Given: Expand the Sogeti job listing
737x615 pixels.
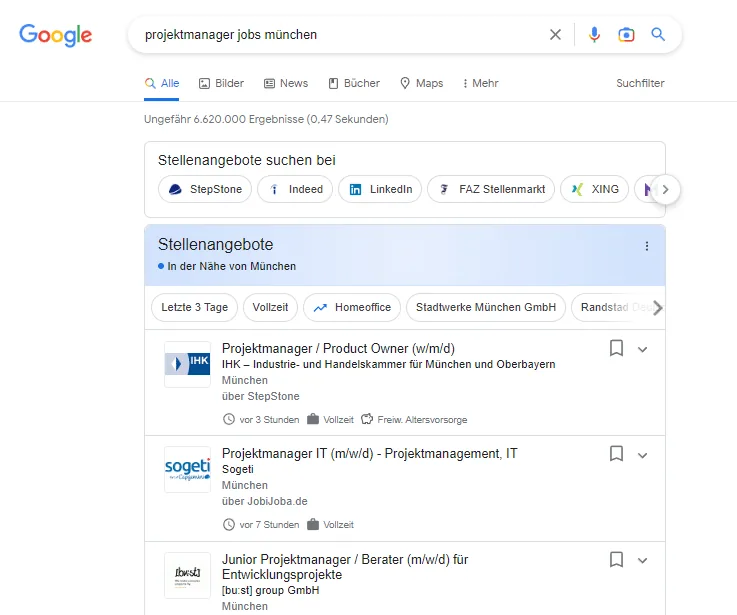Looking at the screenshot, I should click(x=643, y=455).
